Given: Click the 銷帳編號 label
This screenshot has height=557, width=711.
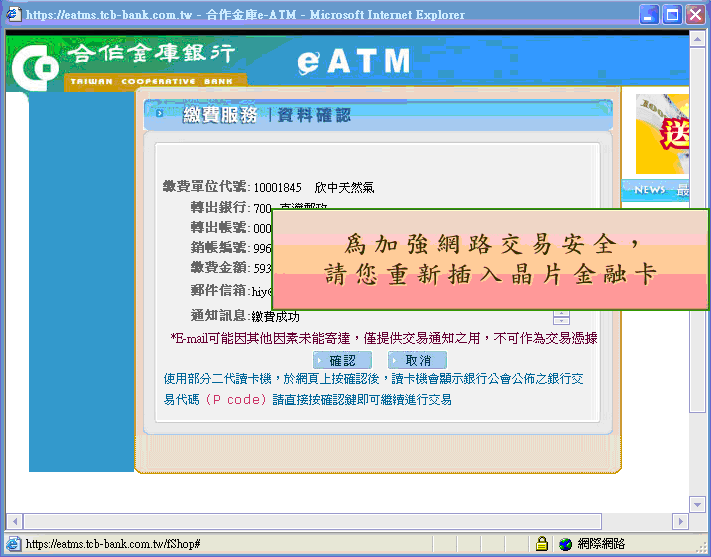Looking at the screenshot, I should point(219,247).
